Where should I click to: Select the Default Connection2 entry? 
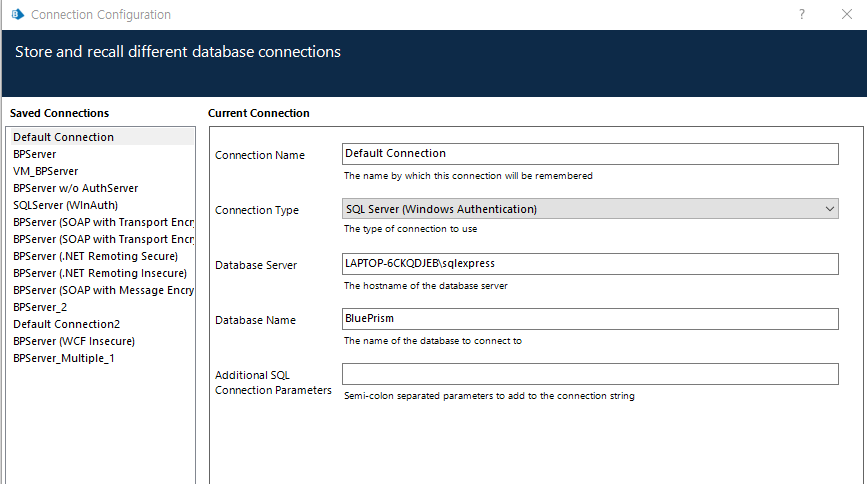click(x=101, y=324)
